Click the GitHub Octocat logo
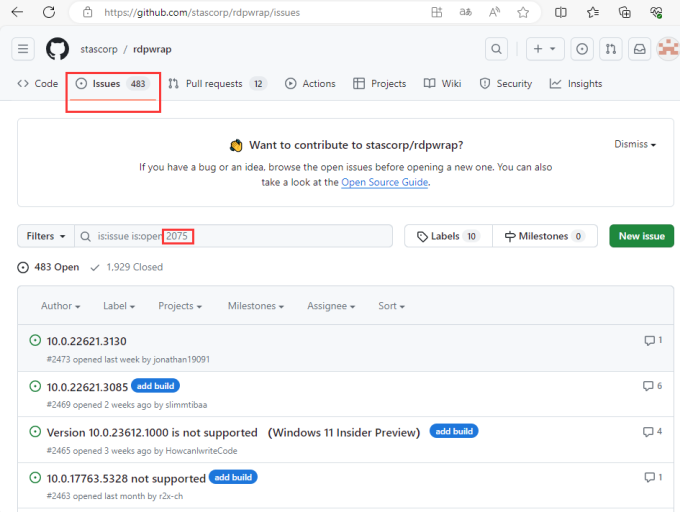The image size is (680, 512). [x=57, y=49]
